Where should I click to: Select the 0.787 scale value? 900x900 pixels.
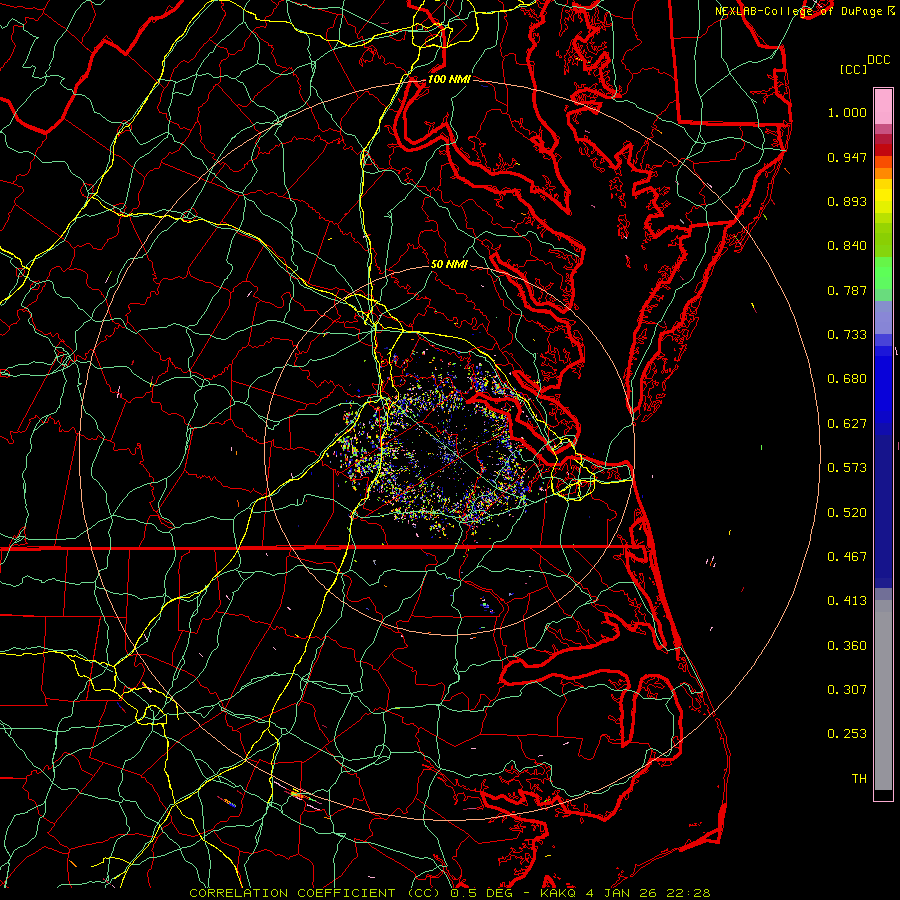tap(847, 290)
